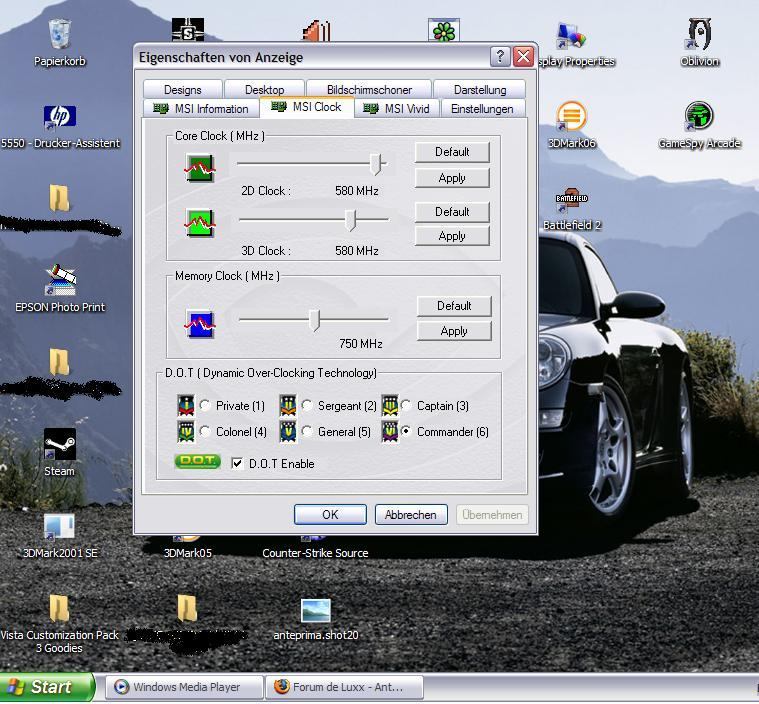Apply the 2D Clock setting

[x=452, y=178]
